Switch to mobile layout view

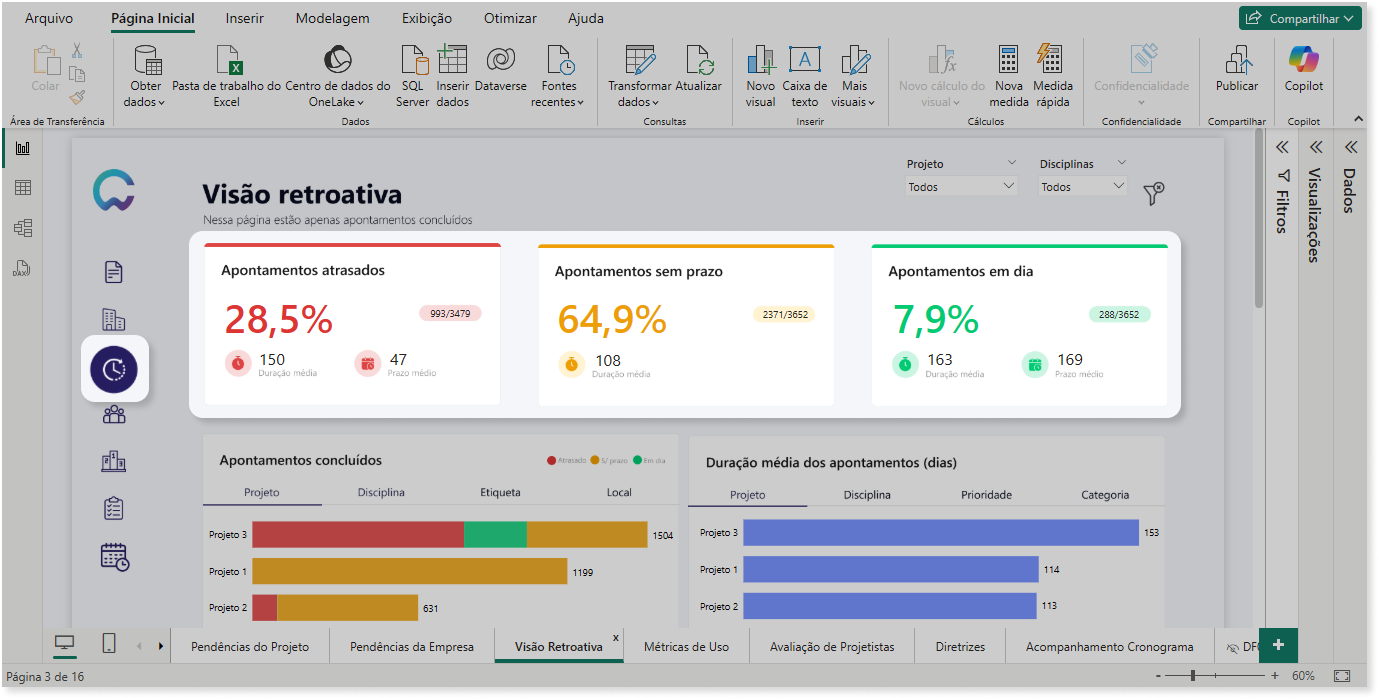(109, 645)
